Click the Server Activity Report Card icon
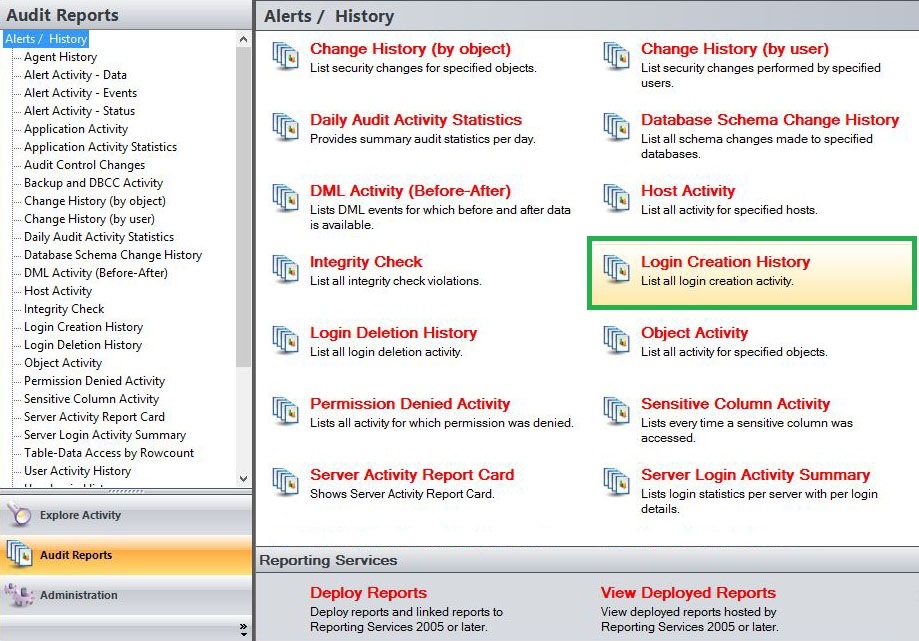This screenshot has width=919, height=641. [x=285, y=482]
